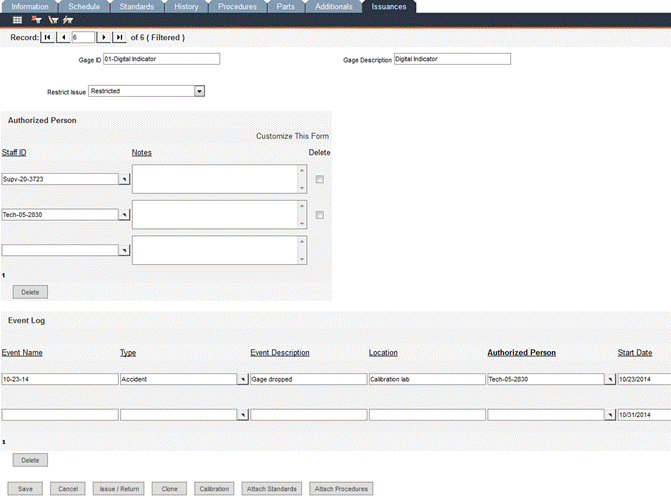Click the Issue / Return button
The width and height of the screenshot is (671, 500).
[118, 489]
